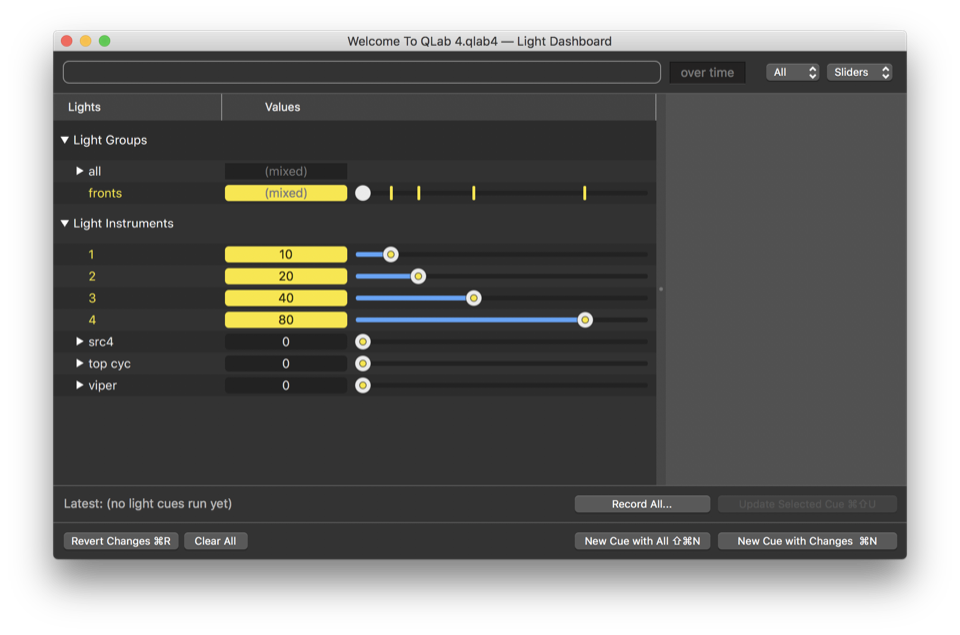Screen dimensions: 960x635
Task: Expand the 'all' light group
Action: tap(80, 171)
